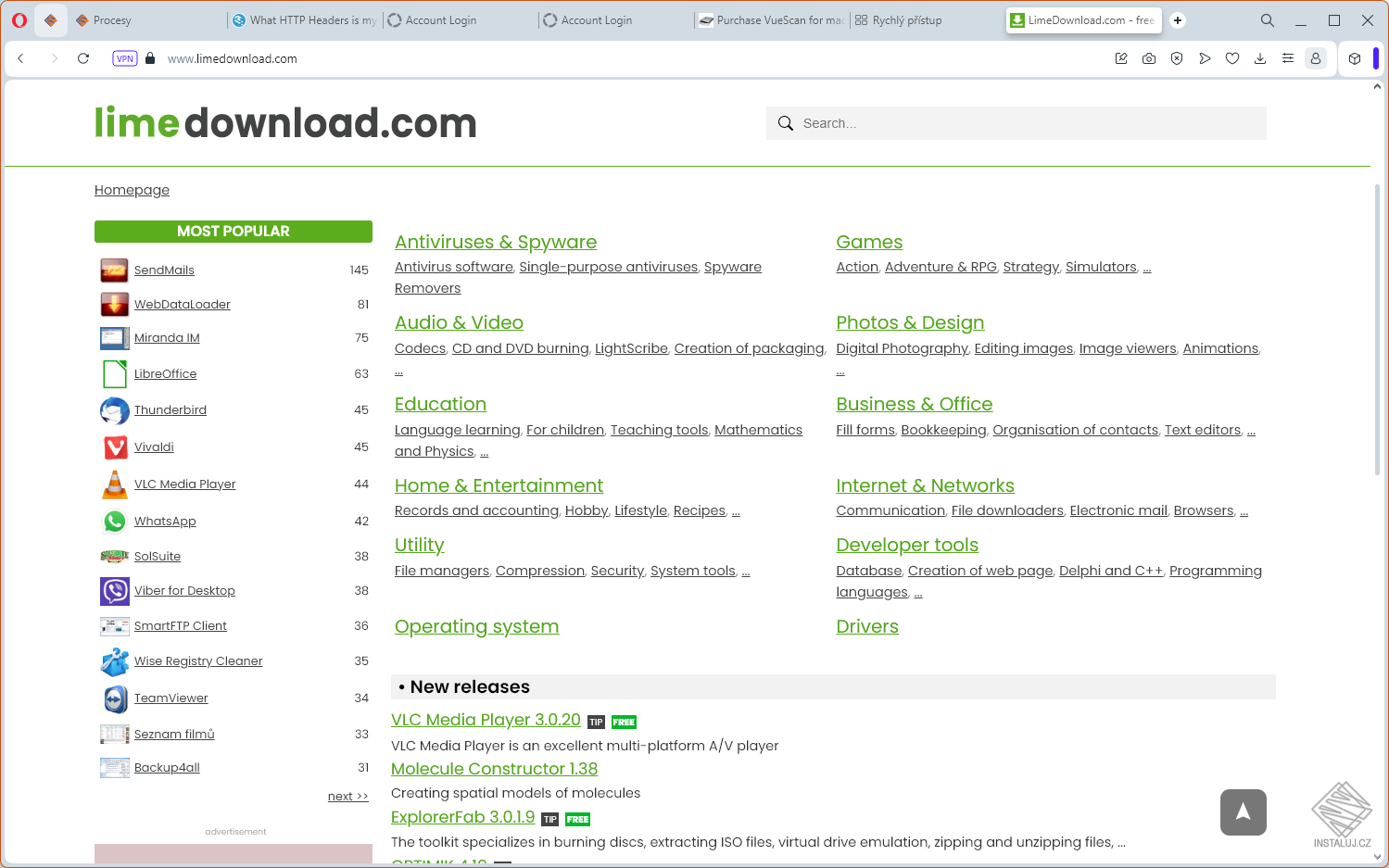1389x868 pixels.
Task: Open ExplorerFab 3.0.1.9 release
Action: click(x=462, y=817)
